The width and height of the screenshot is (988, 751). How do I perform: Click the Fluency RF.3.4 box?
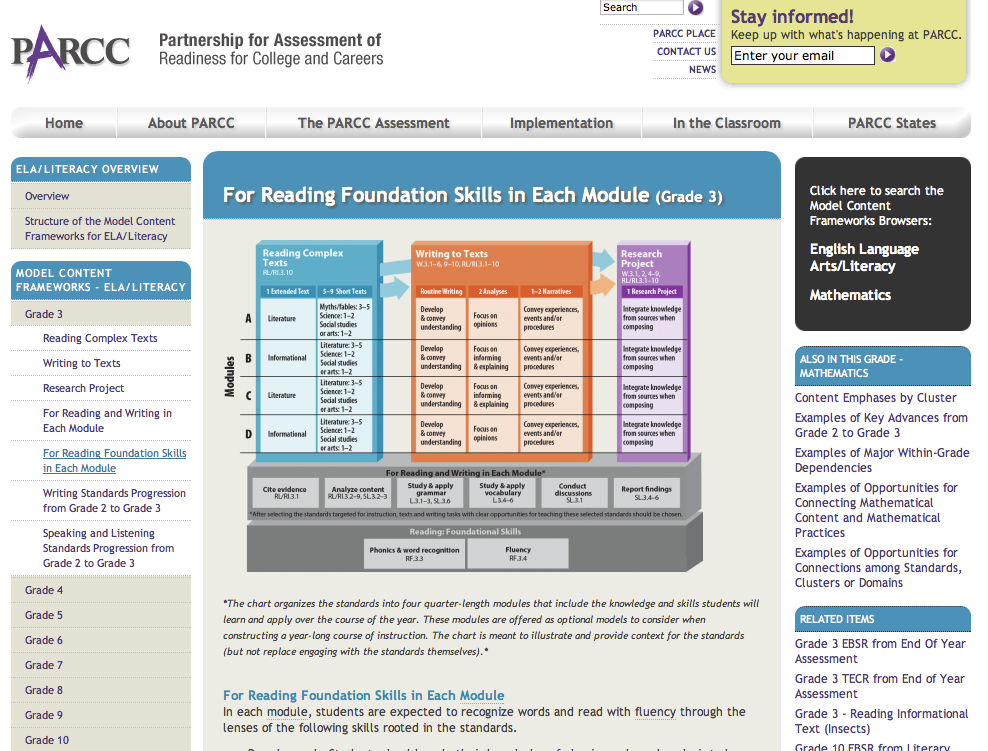point(518,554)
